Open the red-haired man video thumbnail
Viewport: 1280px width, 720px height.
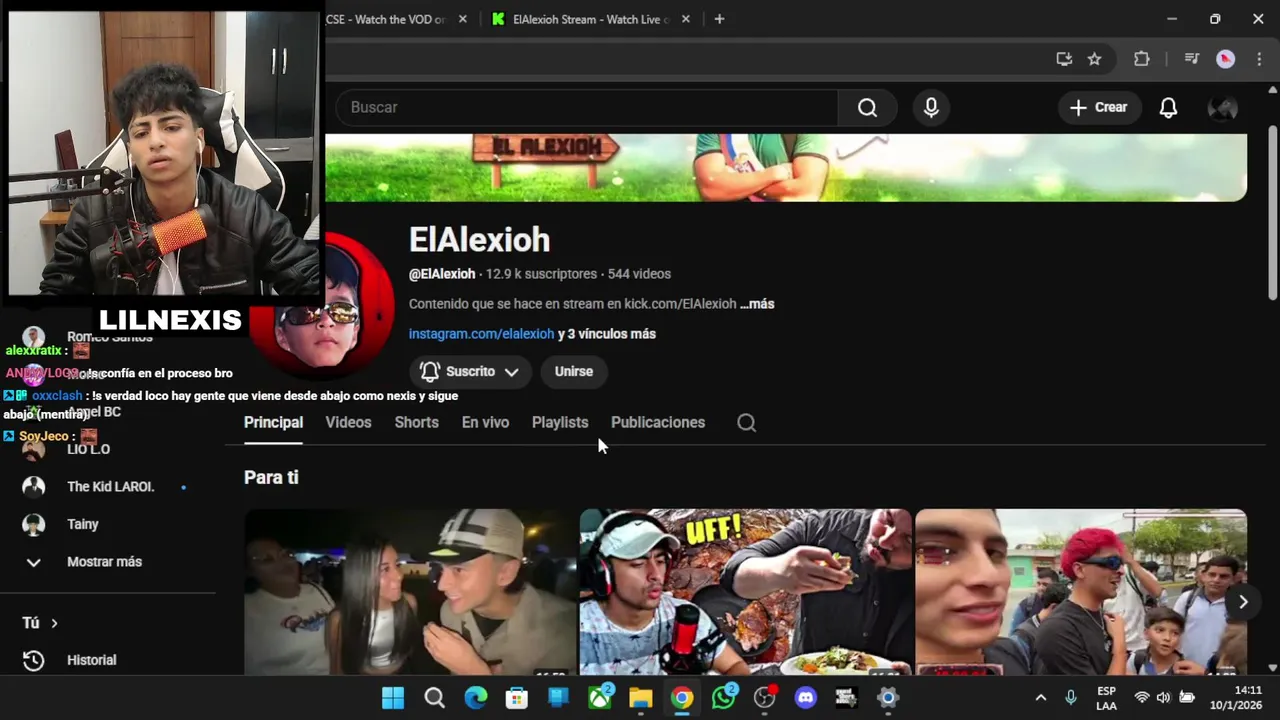tap(1081, 592)
